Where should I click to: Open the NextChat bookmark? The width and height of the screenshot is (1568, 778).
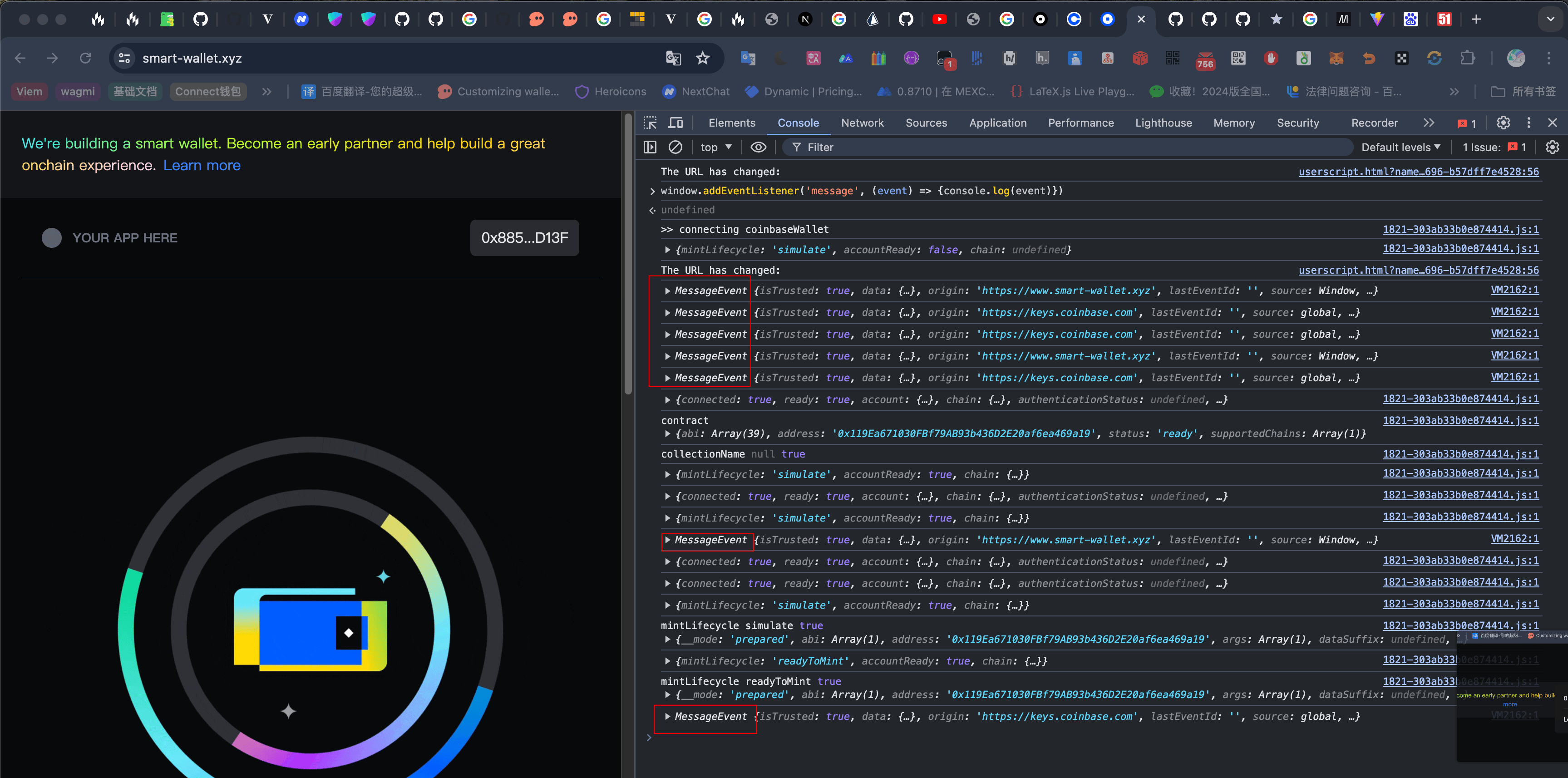pyautogui.click(x=696, y=91)
